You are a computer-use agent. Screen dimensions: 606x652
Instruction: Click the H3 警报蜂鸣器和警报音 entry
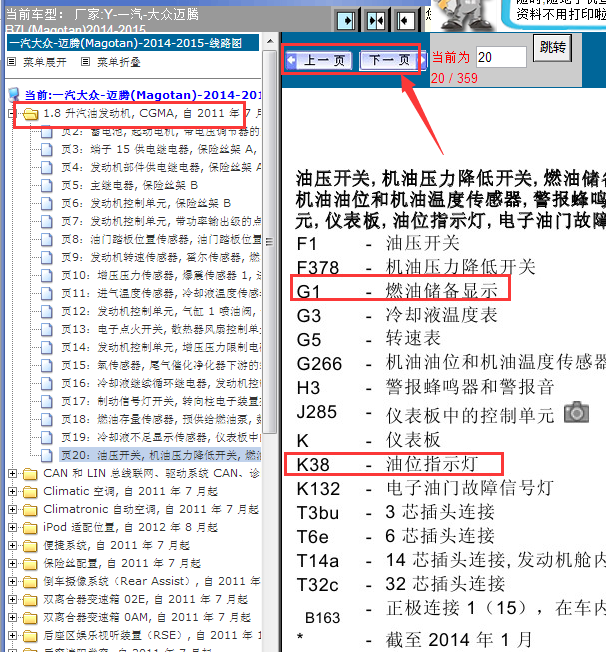click(425, 388)
